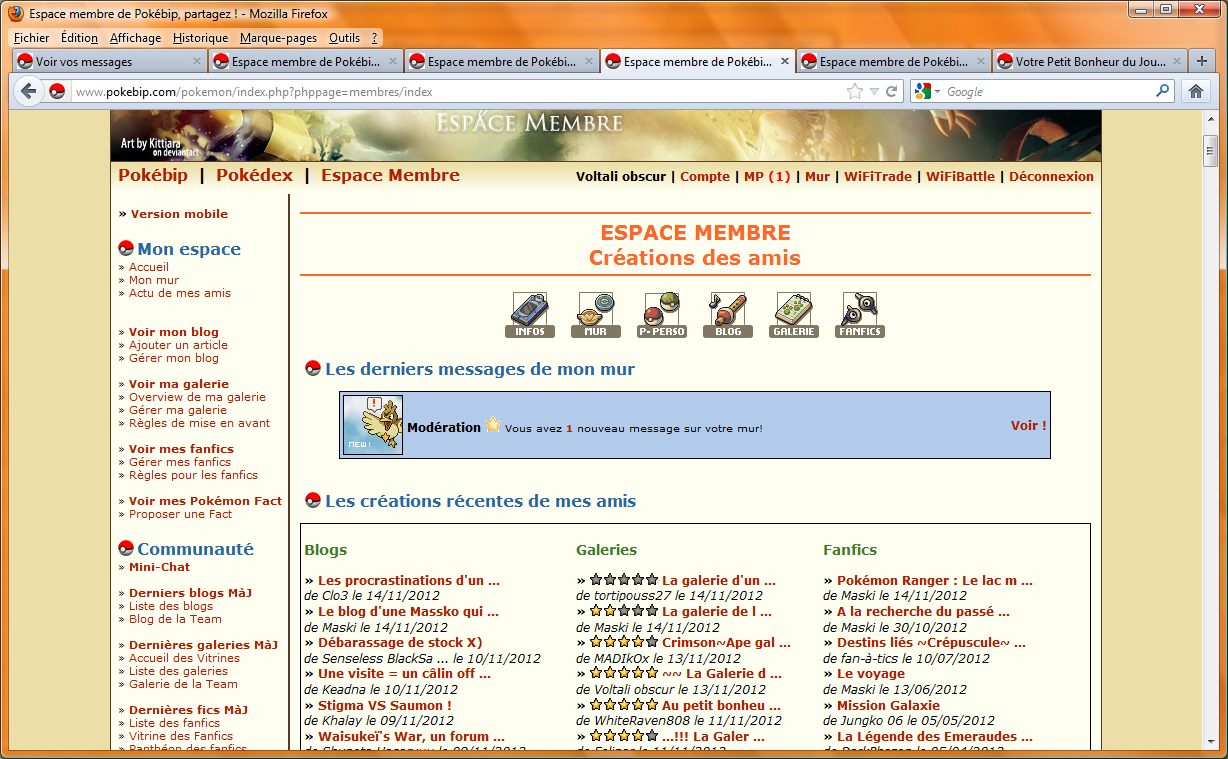Open the Firefox home page icon
Image resolution: width=1228 pixels, height=759 pixels.
click(1195, 91)
